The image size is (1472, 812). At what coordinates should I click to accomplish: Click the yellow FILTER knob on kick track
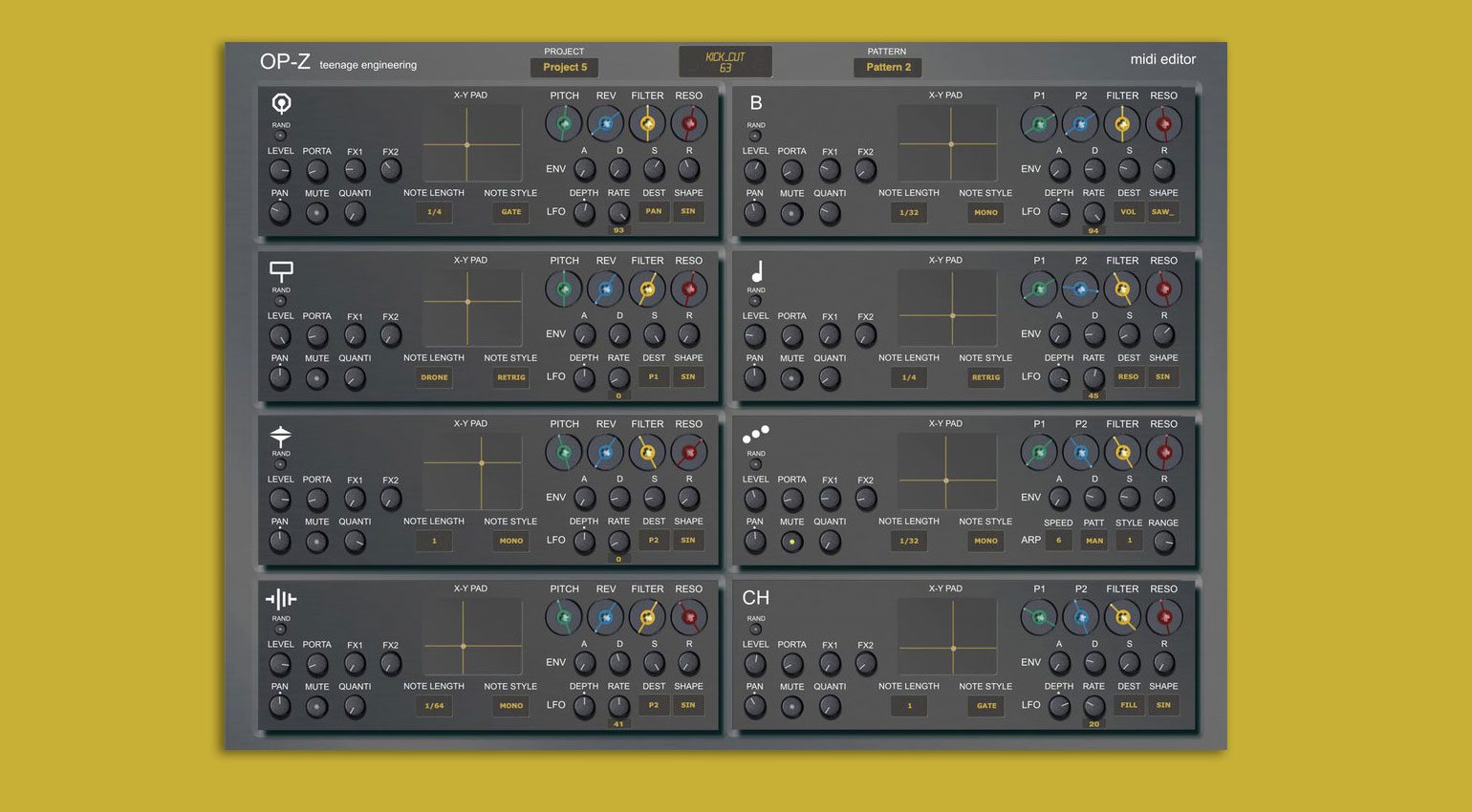[647, 123]
